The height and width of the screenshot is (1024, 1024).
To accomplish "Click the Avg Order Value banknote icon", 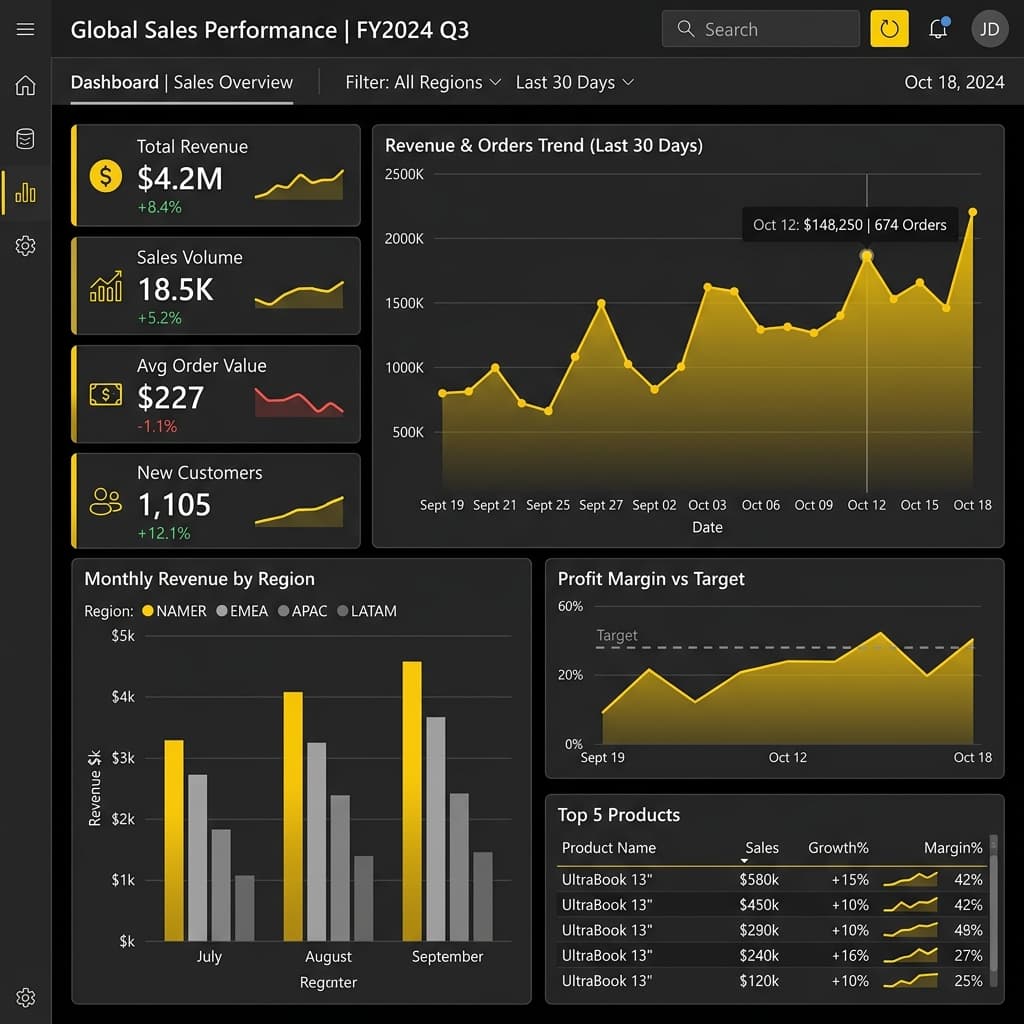I will (106, 394).
